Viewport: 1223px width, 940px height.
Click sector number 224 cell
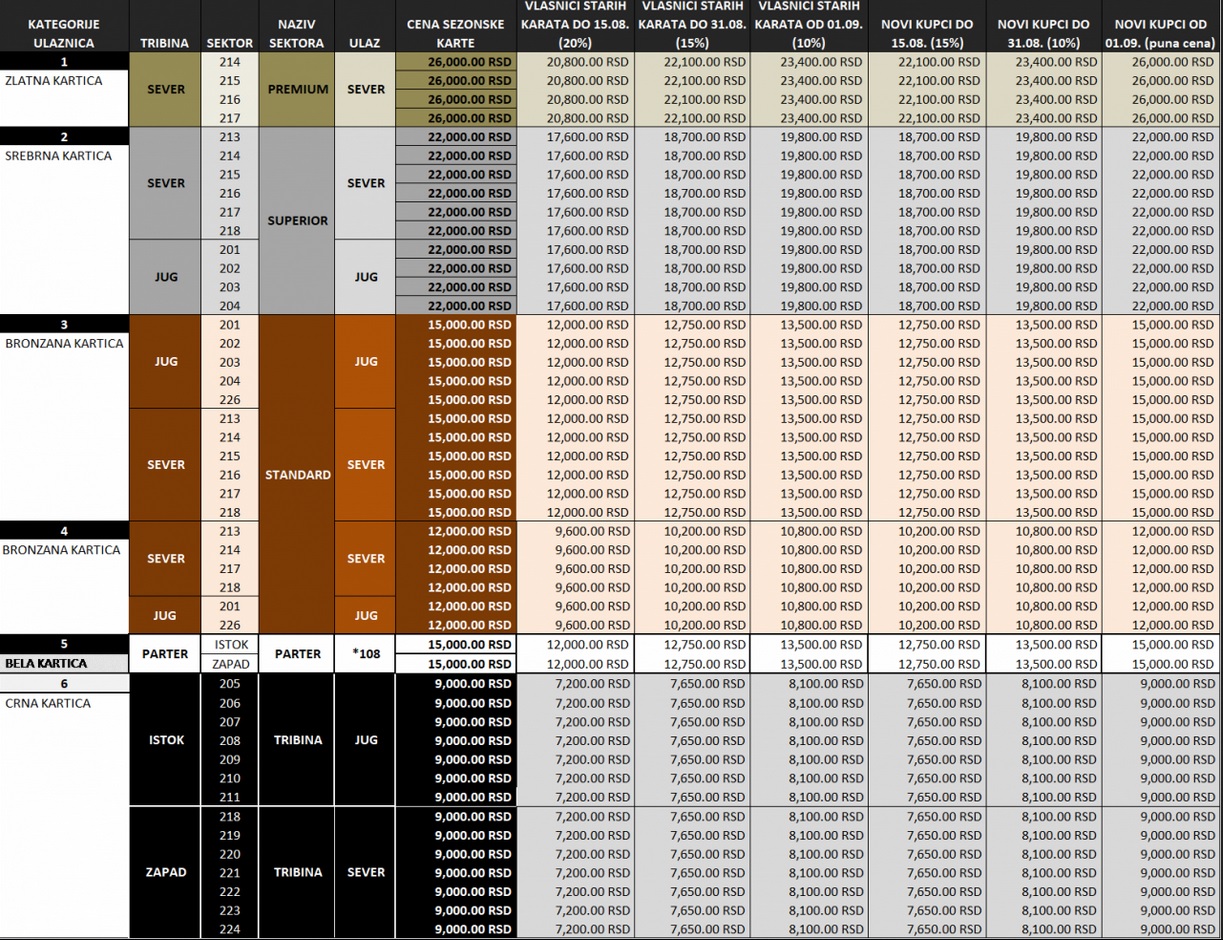click(x=229, y=929)
